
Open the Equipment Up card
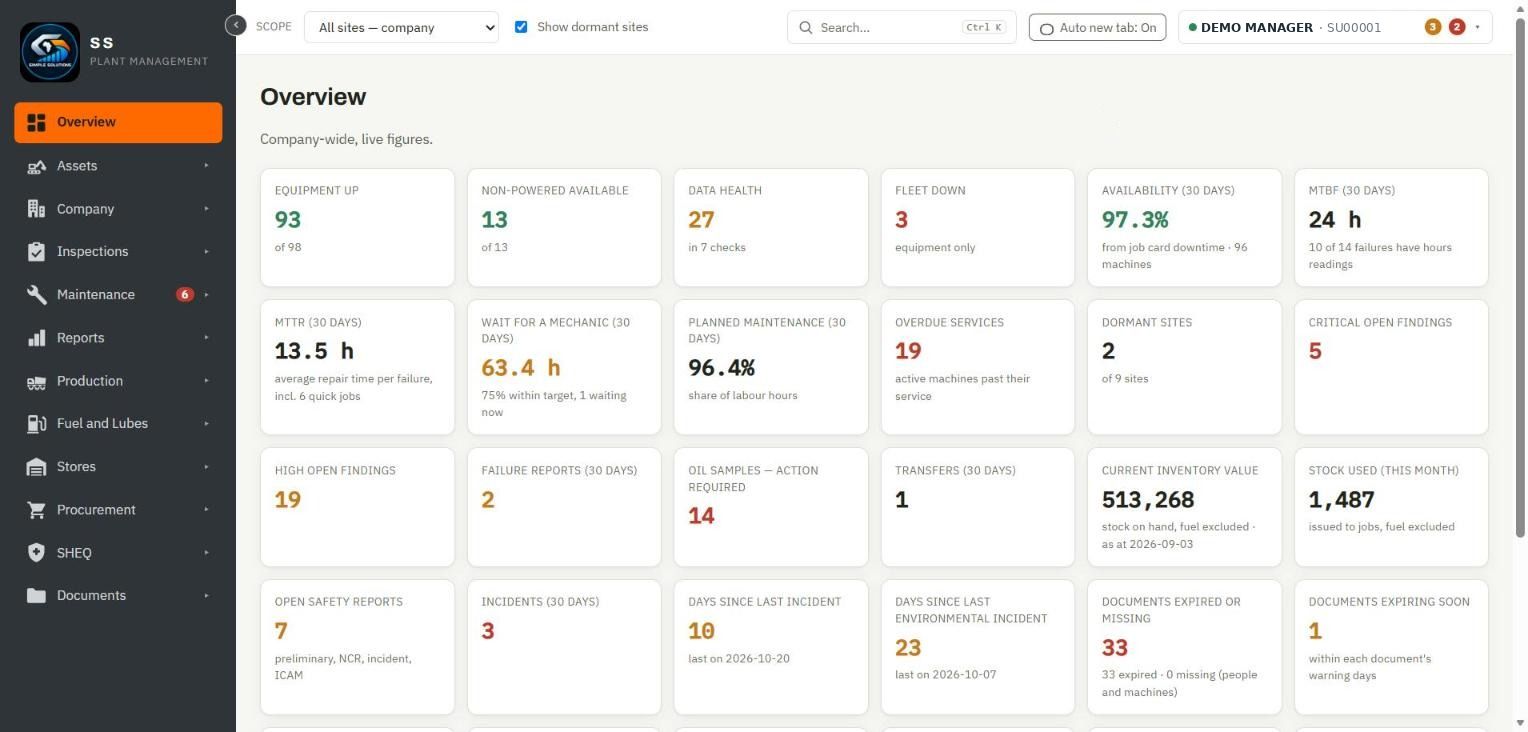357,228
